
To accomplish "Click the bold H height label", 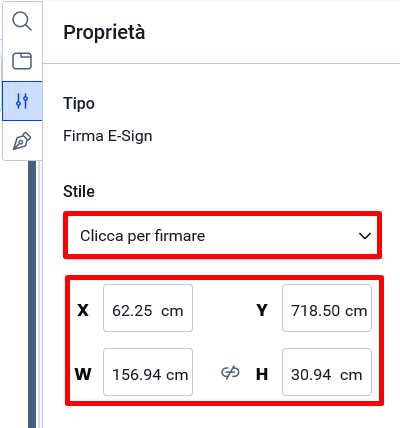I will (262, 374).
